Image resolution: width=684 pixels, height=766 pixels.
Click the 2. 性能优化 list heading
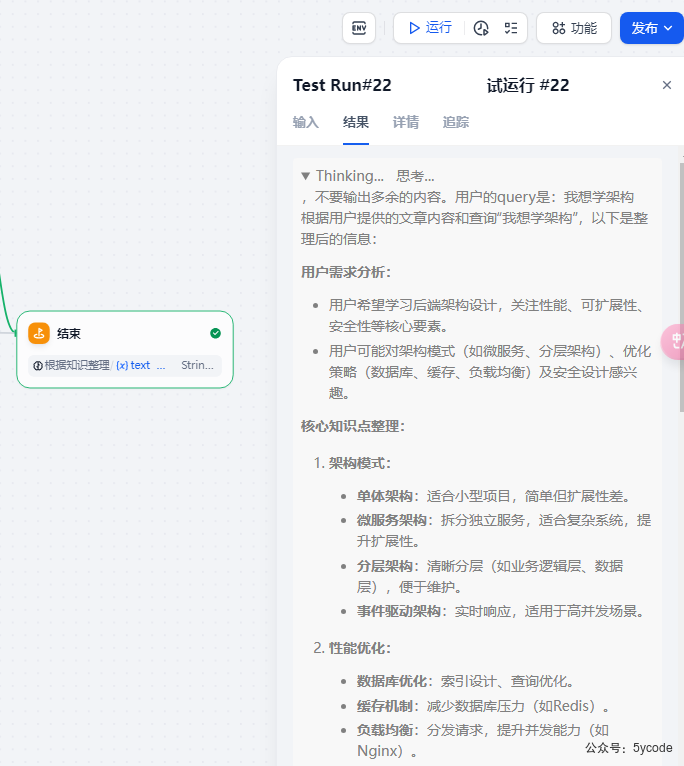(x=352, y=648)
